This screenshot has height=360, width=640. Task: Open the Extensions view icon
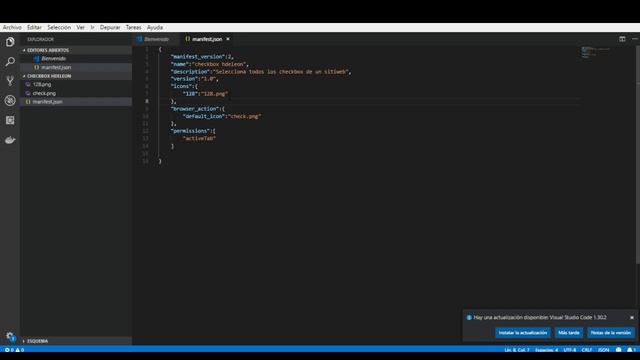(x=10, y=120)
